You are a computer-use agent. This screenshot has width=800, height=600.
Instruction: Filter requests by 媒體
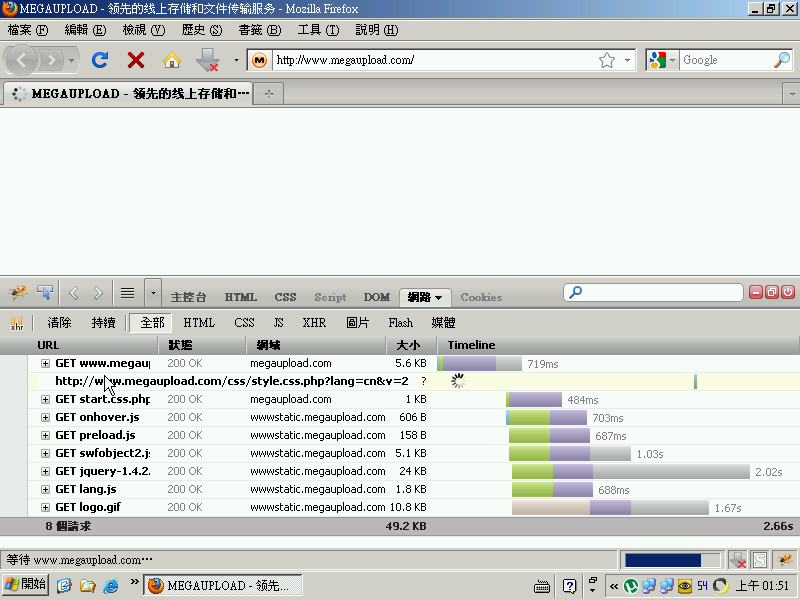tap(443, 323)
